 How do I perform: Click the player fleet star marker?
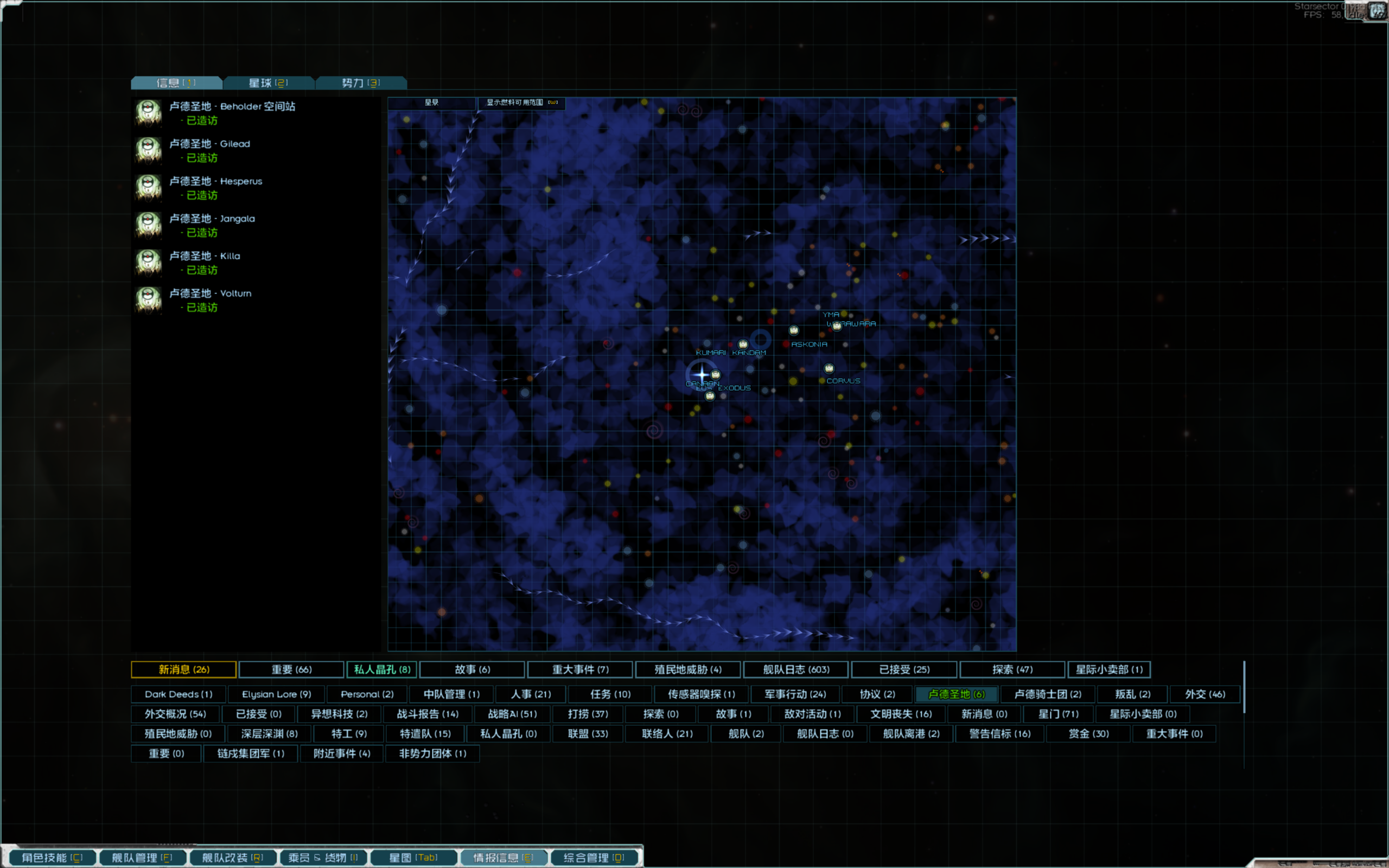pyautogui.click(x=702, y=375)
